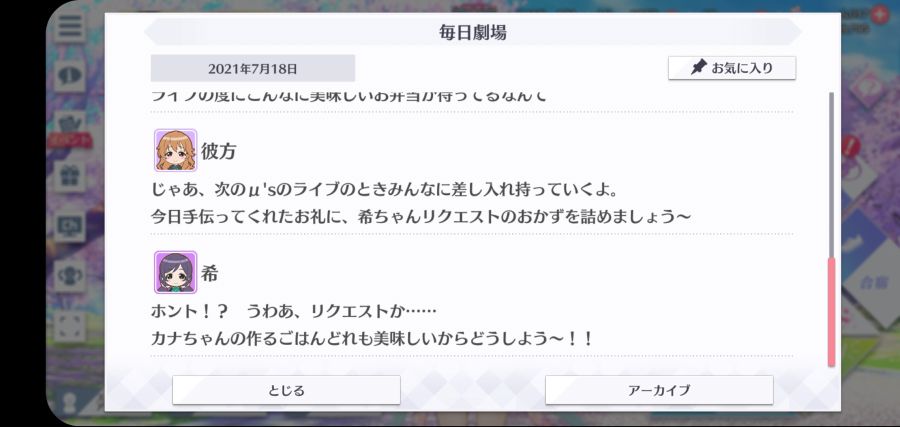Close the dialog with とじる button
Screen dimensions: 900x427
click(286, 390)
